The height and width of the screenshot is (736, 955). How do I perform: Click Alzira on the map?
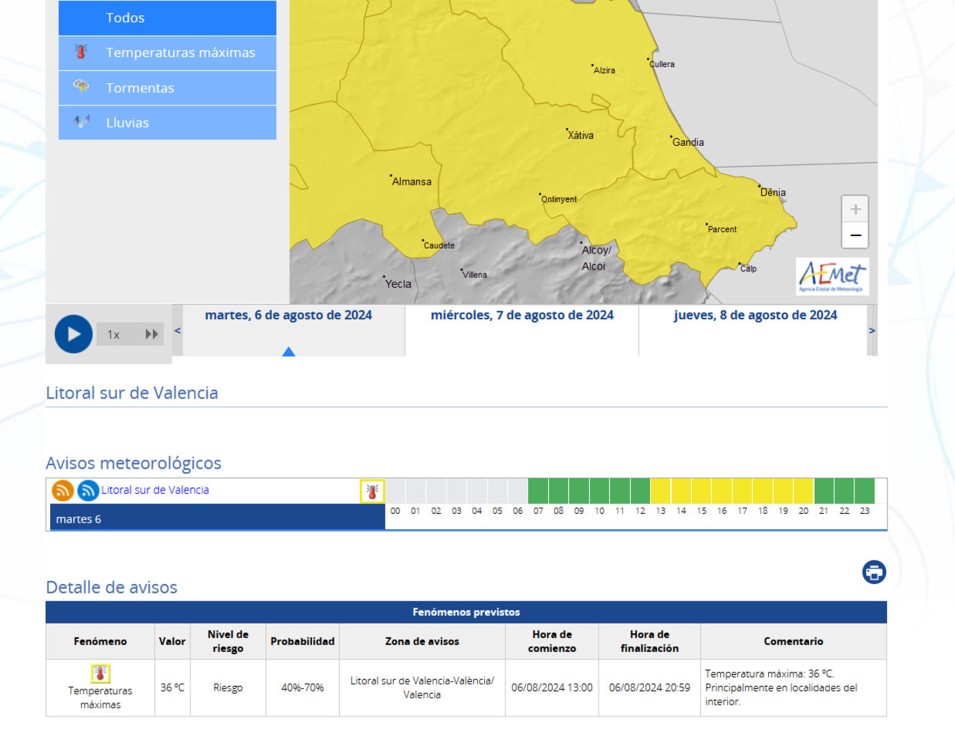point(604,70)
